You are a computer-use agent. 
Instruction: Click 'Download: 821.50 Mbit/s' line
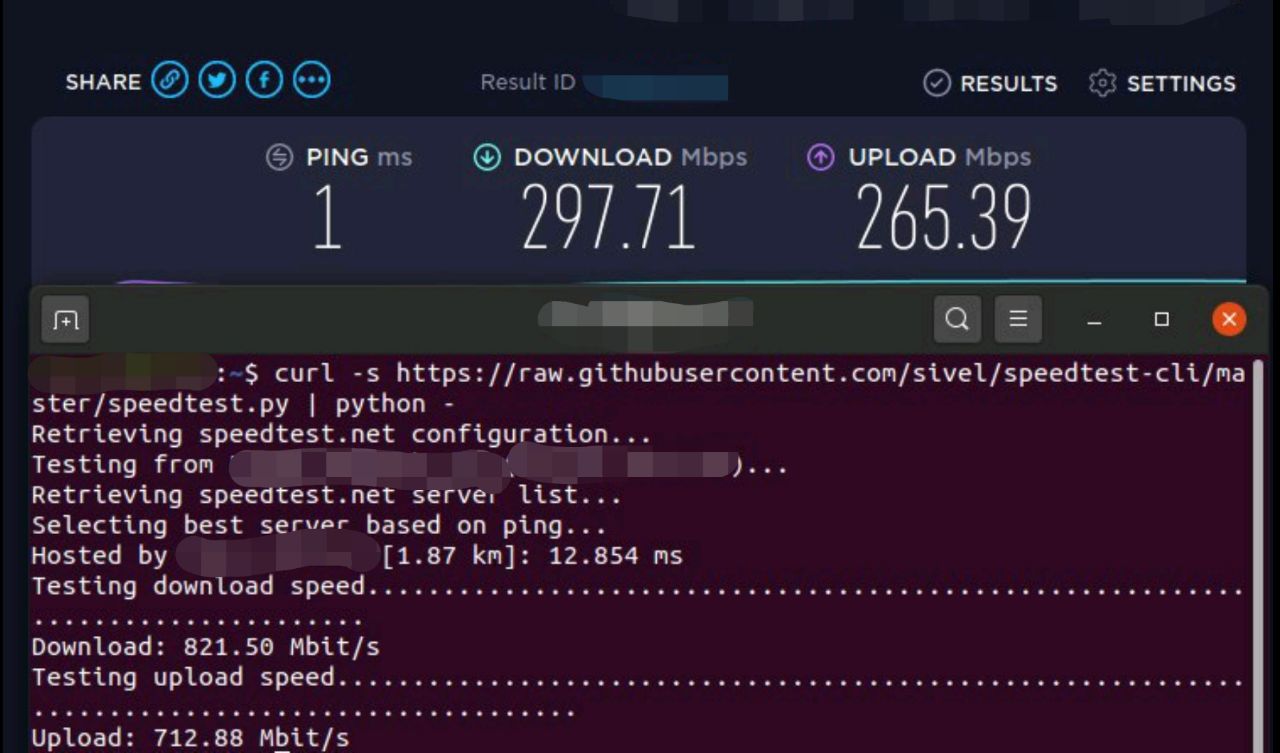click(x=205, y=646)
